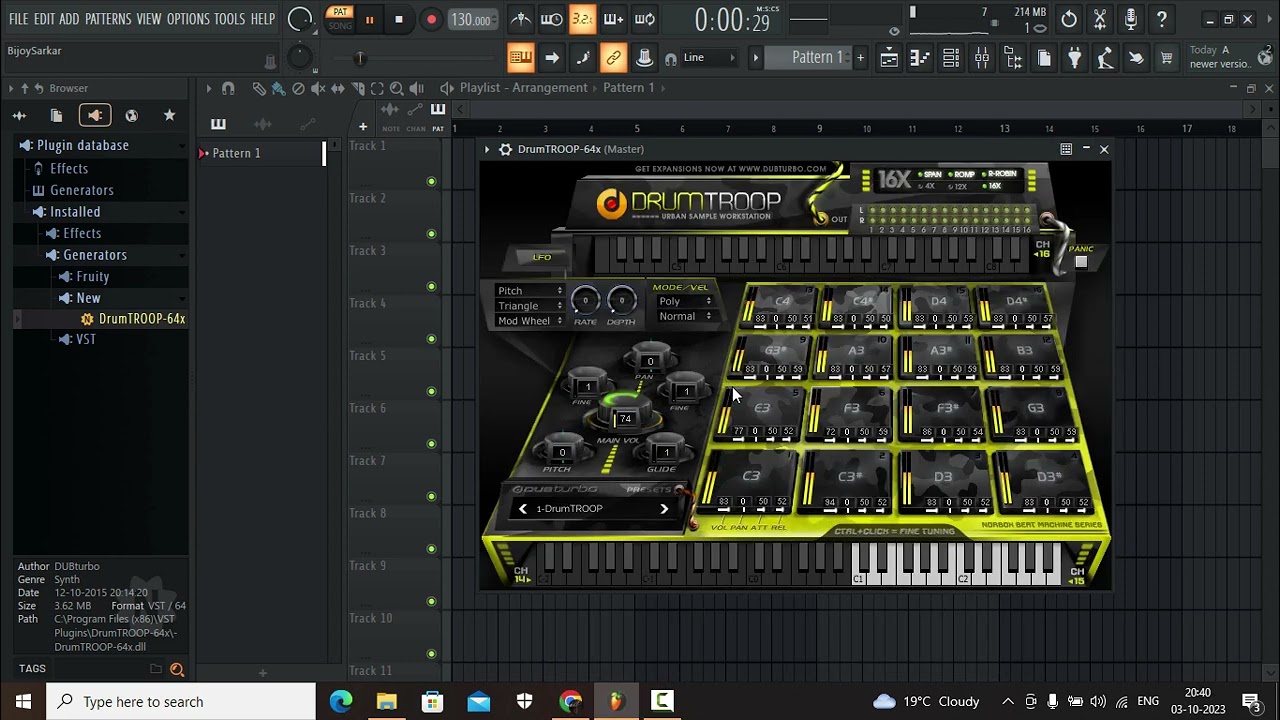Open the plugin picker plug icon
Screen dimensions: 1280x720
point(1075,59)
